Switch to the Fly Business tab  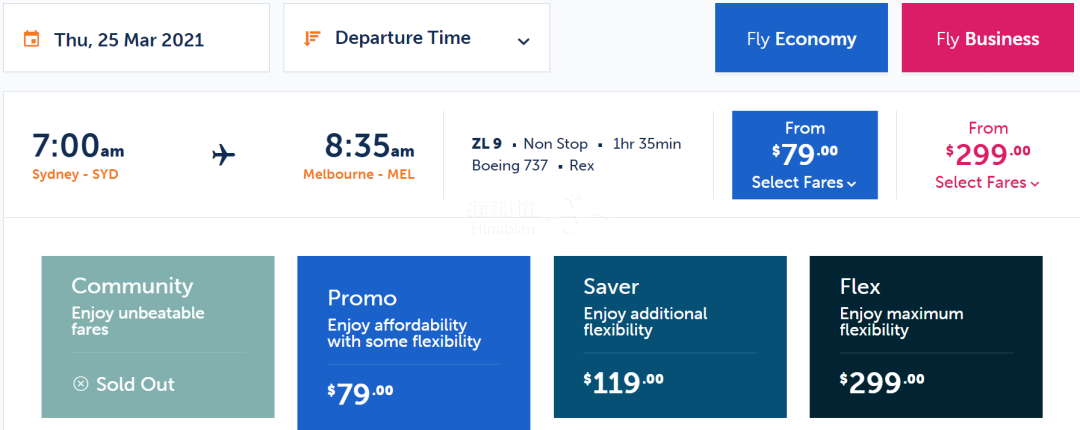click(988, 38)
